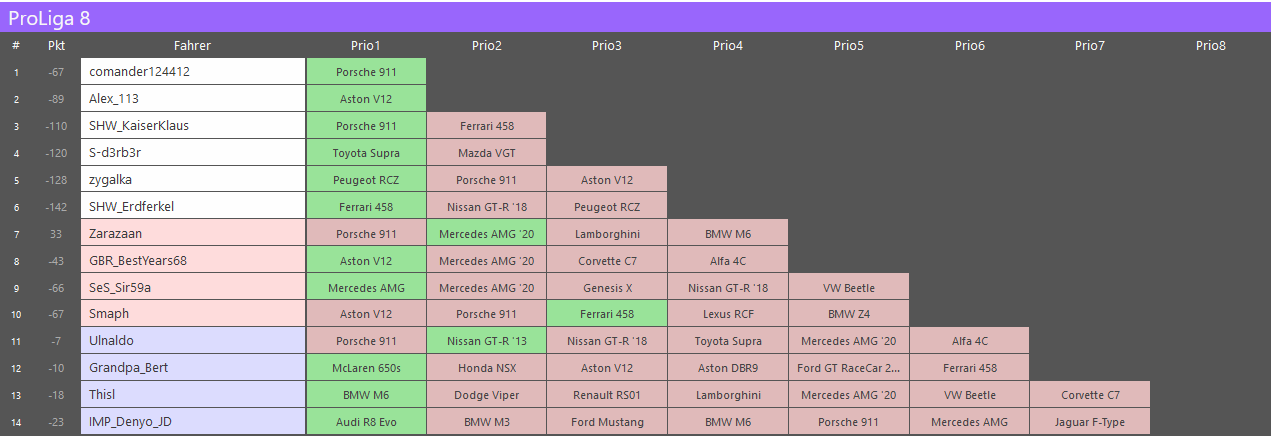
Task: Click the Mazda VGT cell
Action: [x=487, y=153]
